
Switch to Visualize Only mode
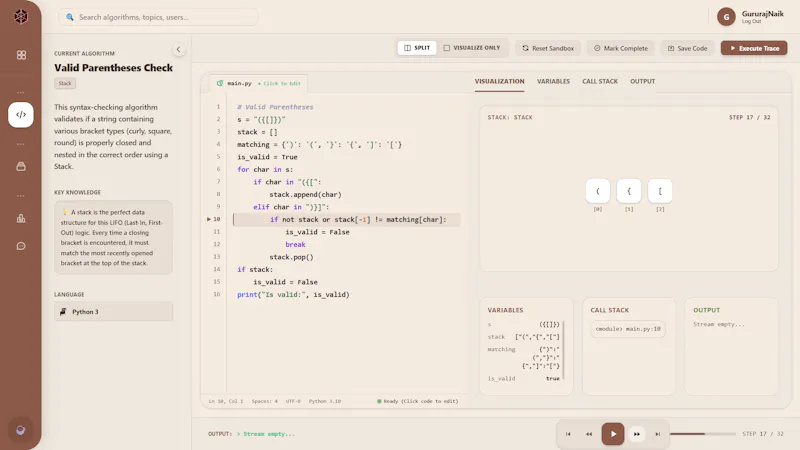point(472,48)
